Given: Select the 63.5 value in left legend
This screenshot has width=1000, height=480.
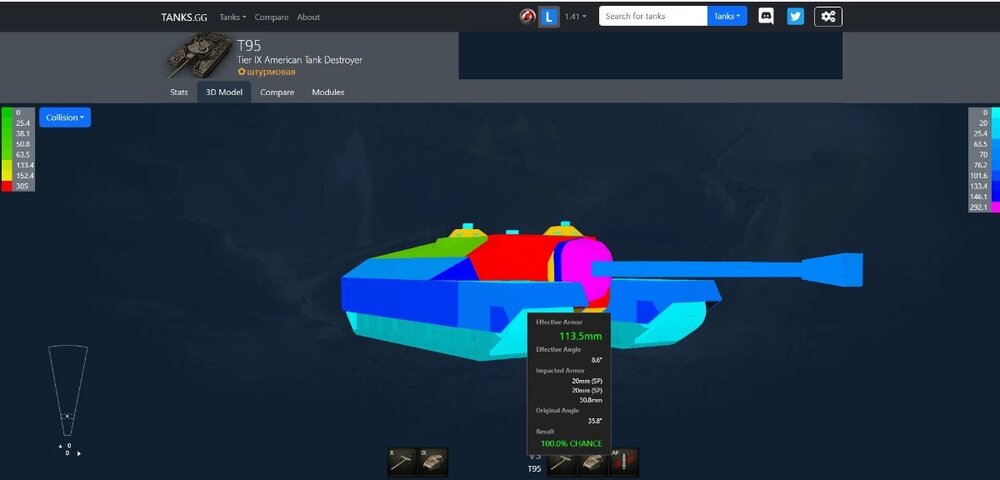Looking at the screenshot, I should click(23, 154).
